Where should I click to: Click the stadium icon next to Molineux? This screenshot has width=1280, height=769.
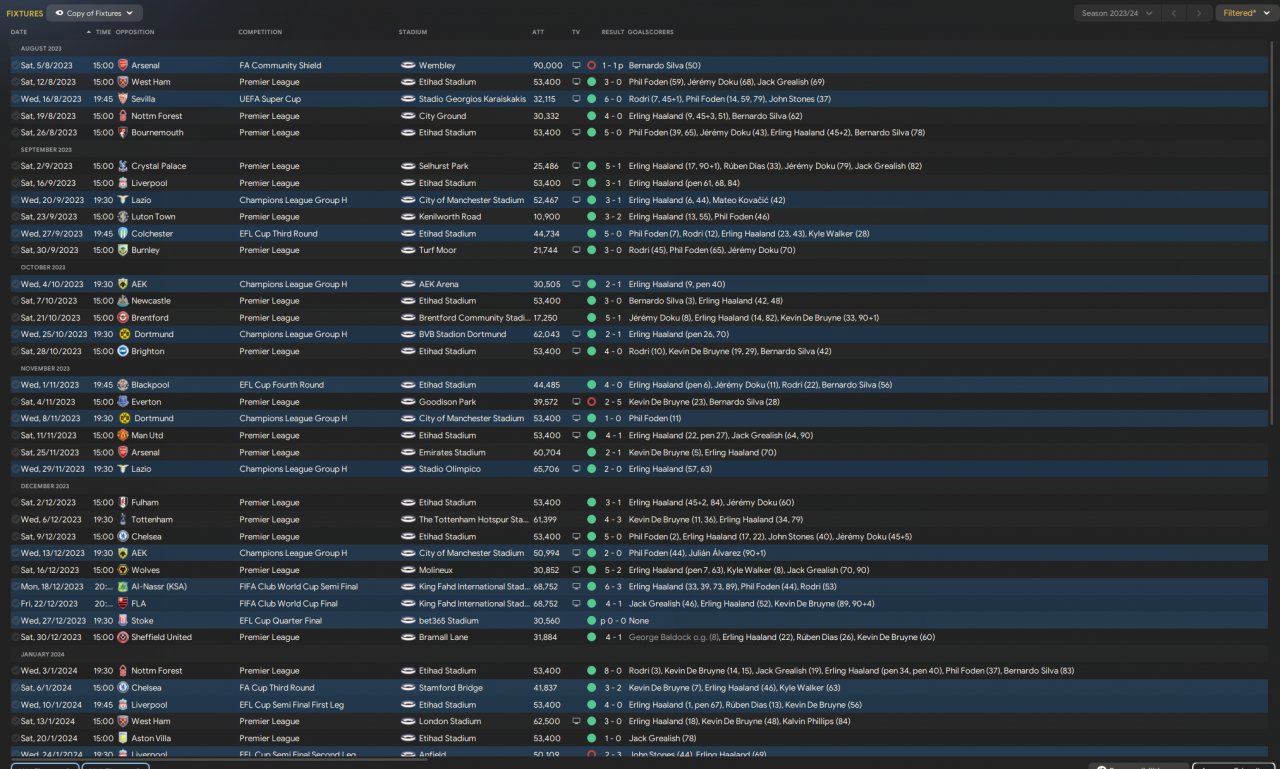408,570
